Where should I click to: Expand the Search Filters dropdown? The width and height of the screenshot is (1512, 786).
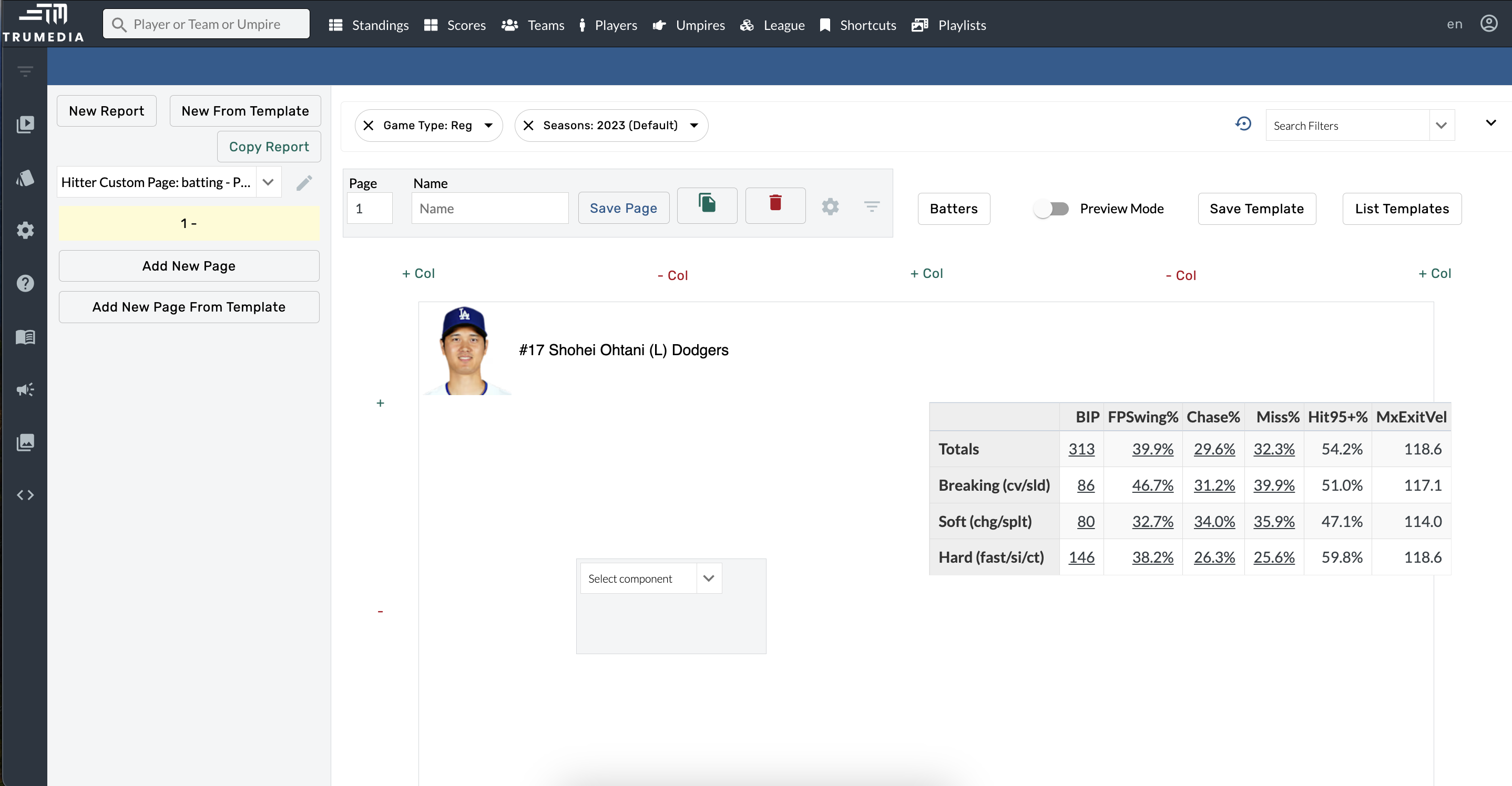point(1441,126)
